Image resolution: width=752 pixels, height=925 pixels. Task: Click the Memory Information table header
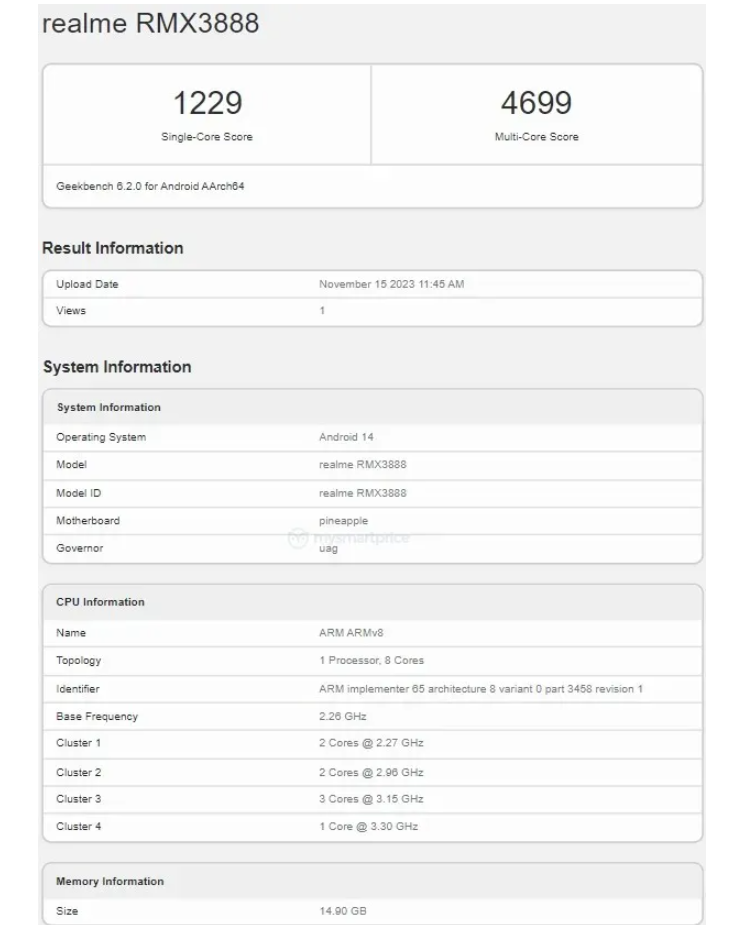pyautogui.click(x=110, y=881)
